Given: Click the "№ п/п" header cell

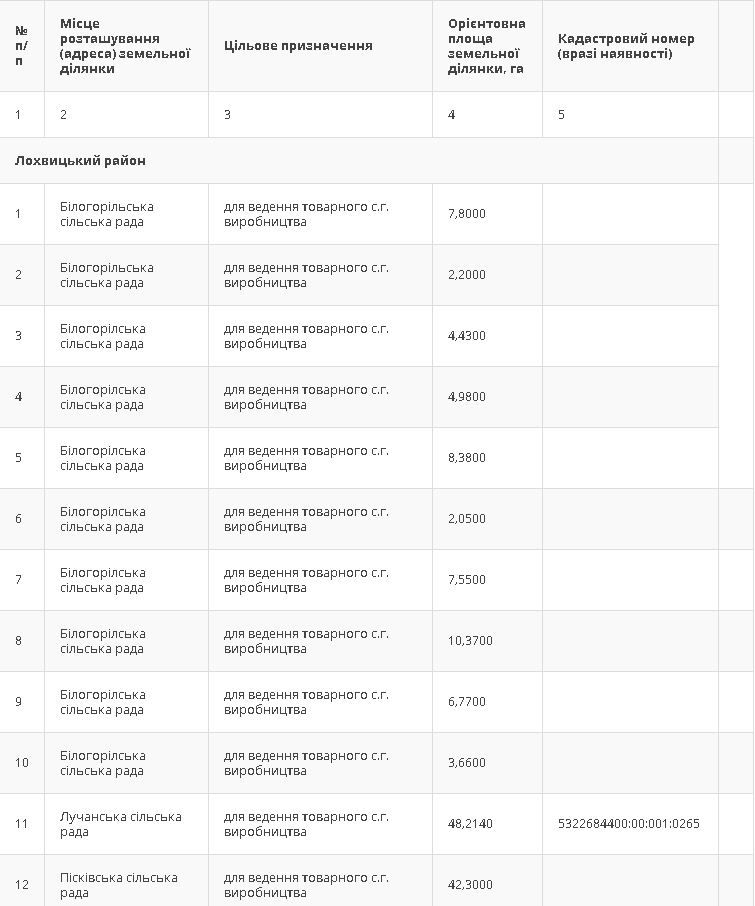Looking at the screenshot, I should pyautogui.click(x=22, y=46).
